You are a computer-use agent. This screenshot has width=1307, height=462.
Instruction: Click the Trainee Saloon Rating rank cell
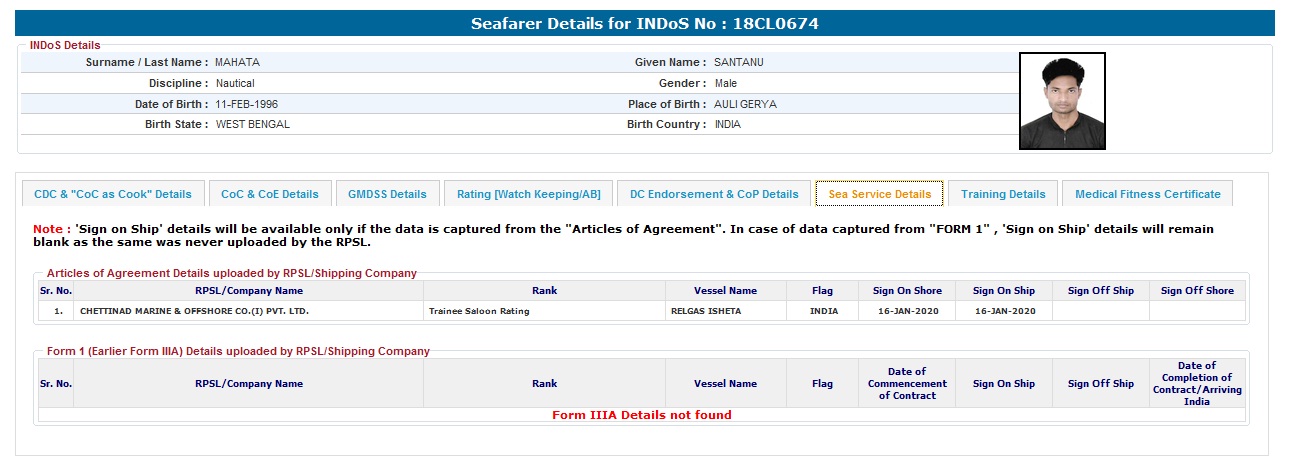point(479,311)
